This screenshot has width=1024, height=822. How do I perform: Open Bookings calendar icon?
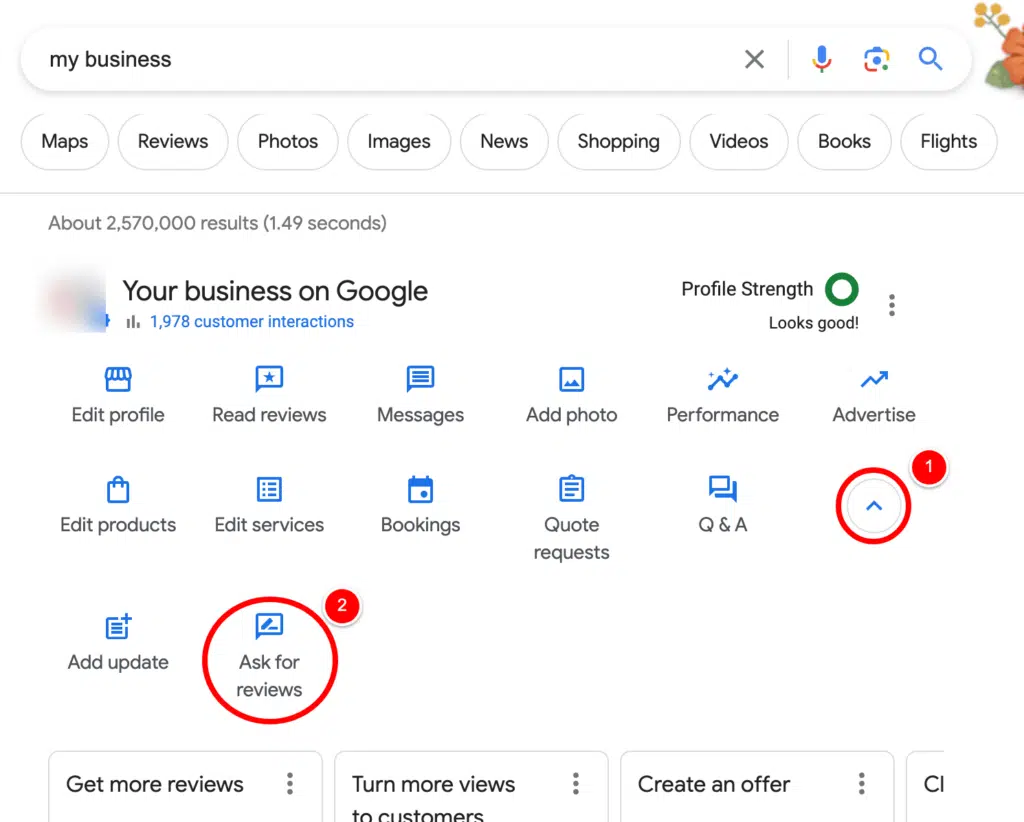pos(421,489)
